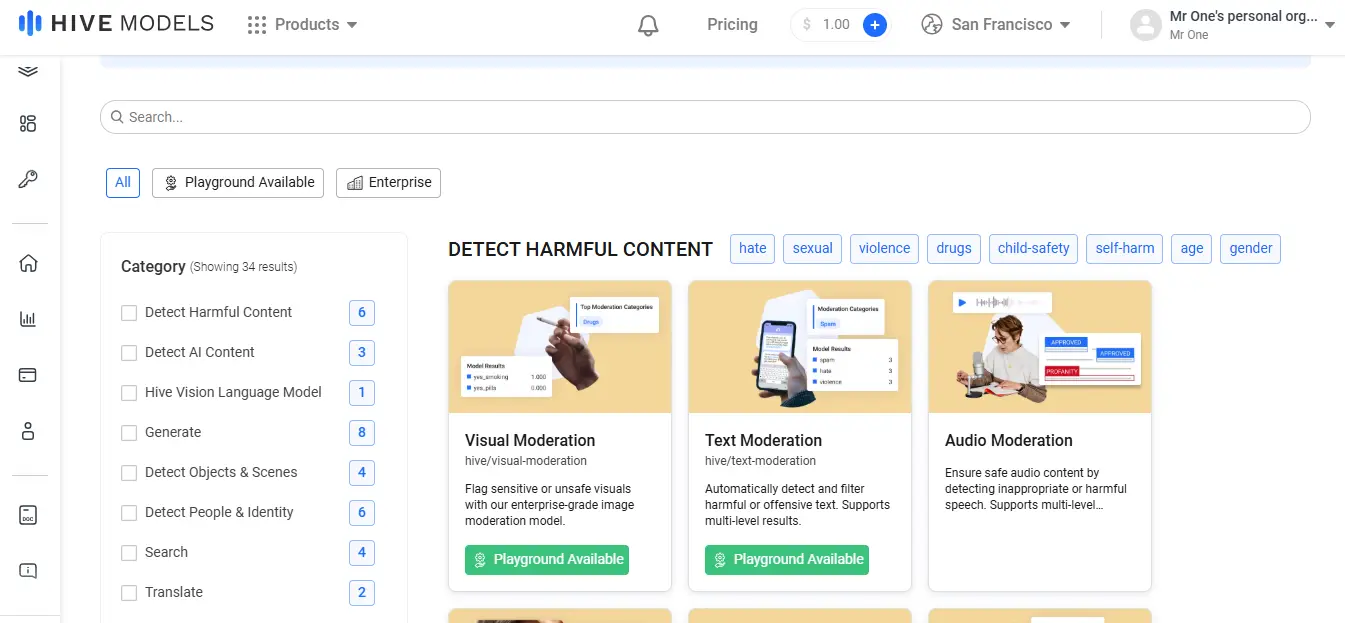This screenshot has width=1345, height=623.
Task: Click the Hive Models logo
Action: (116, 23)
